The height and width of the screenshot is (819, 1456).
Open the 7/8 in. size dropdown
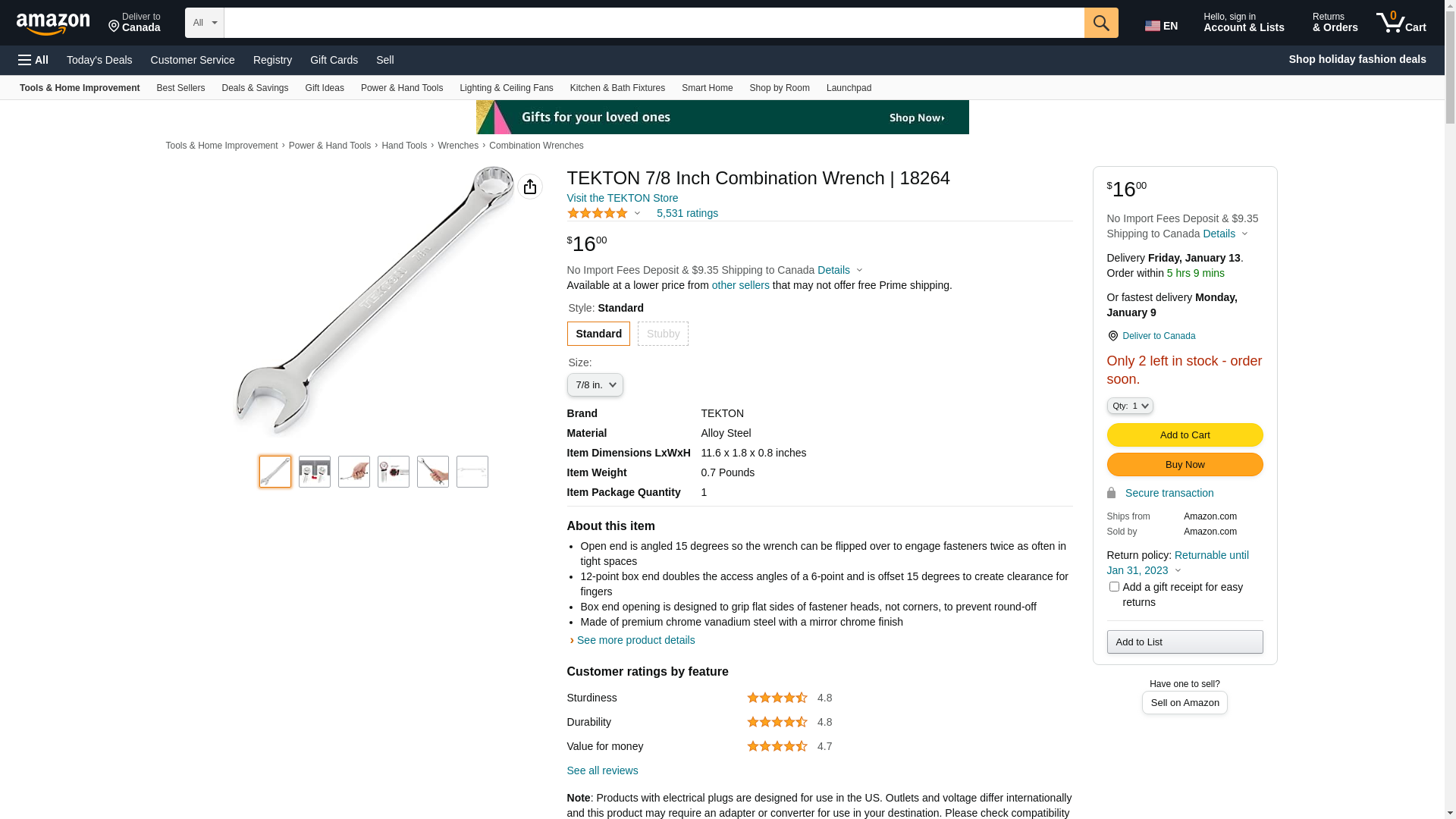click(x=595, y=385)
